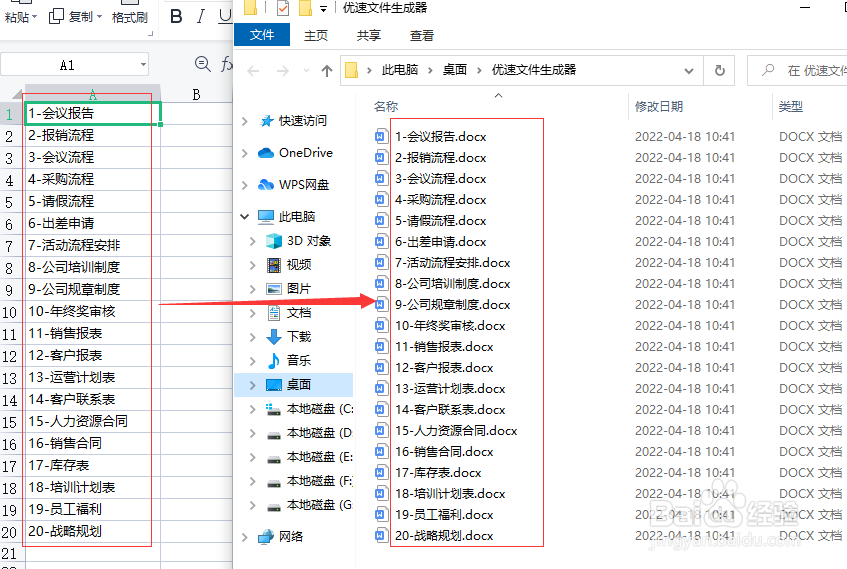The image size is (847, 569).
Task: Click the 网络 network icon
Action: (266, 537)
